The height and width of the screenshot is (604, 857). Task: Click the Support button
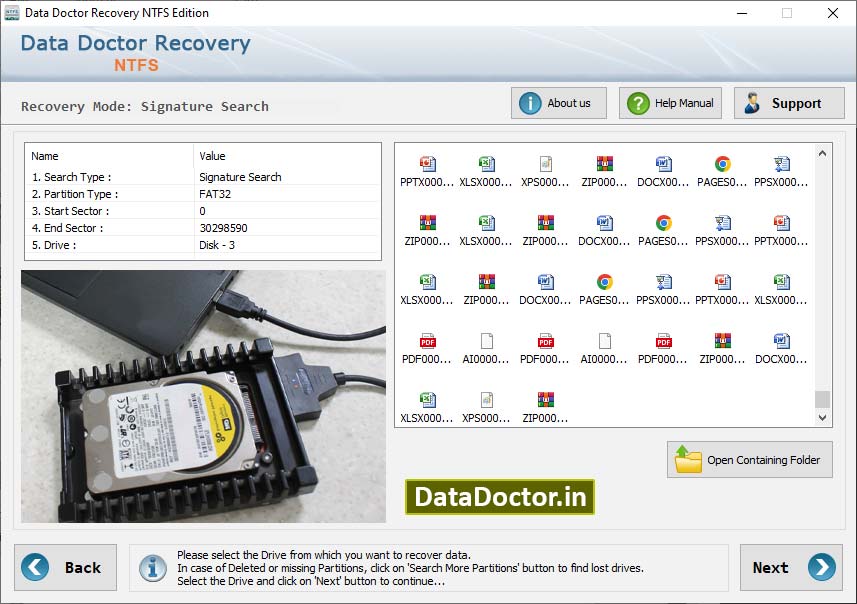789,103
